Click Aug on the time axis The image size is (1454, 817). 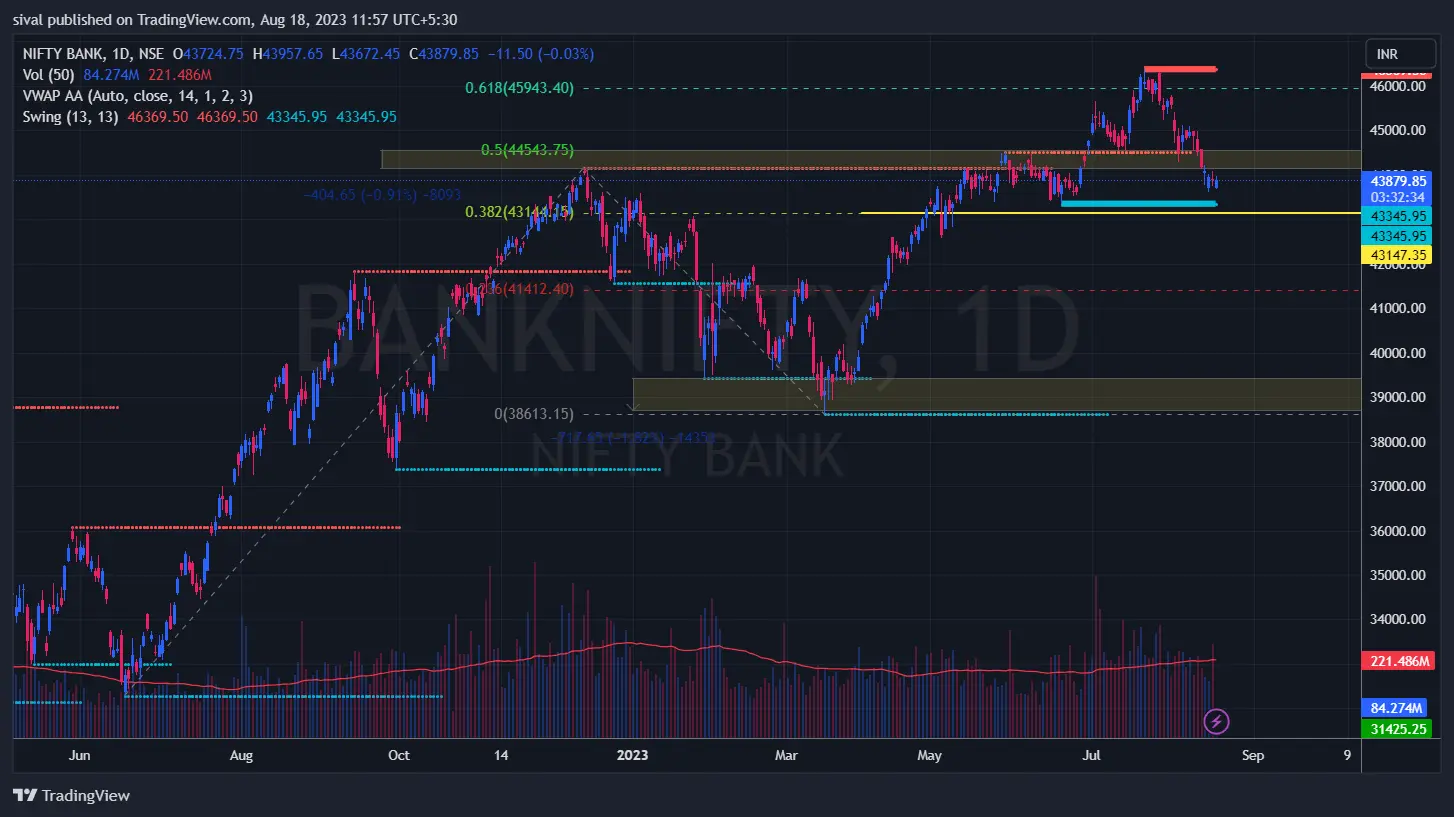244,756
